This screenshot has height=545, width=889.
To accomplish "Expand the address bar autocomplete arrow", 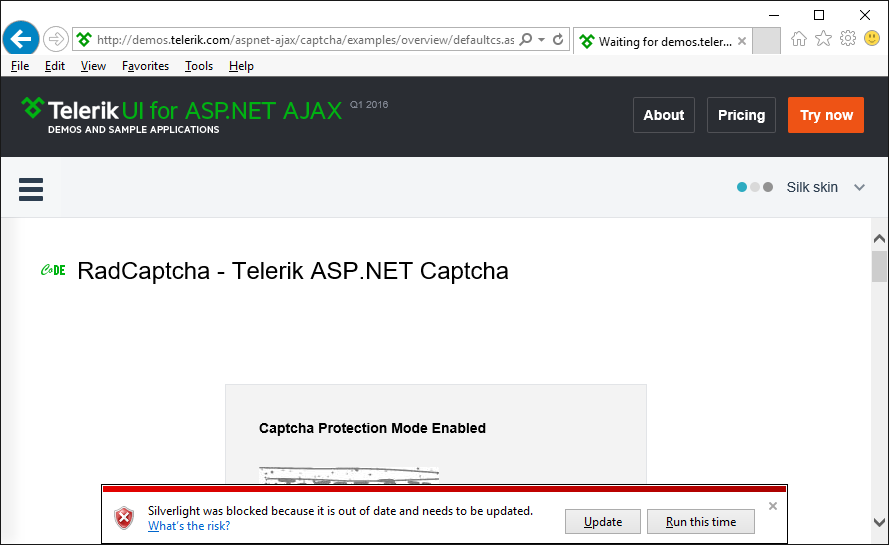I will coord(542,40).
